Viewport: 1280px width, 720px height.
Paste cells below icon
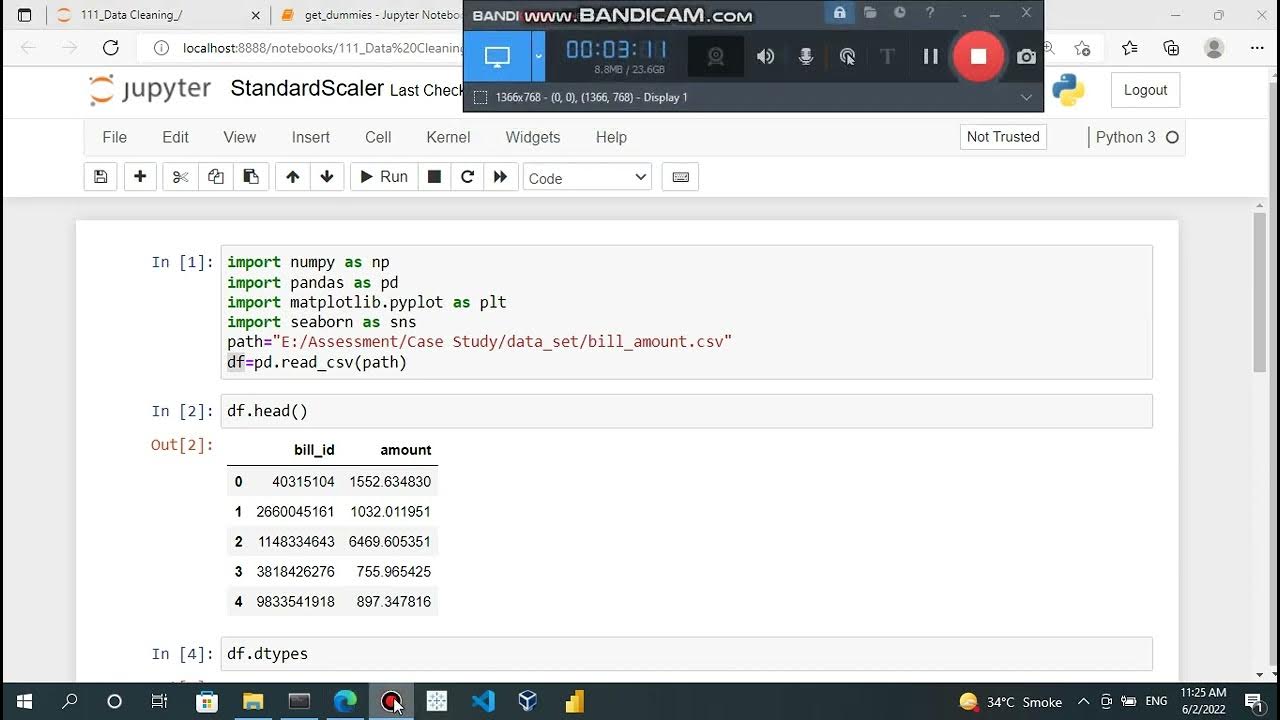tap(251, 177)
